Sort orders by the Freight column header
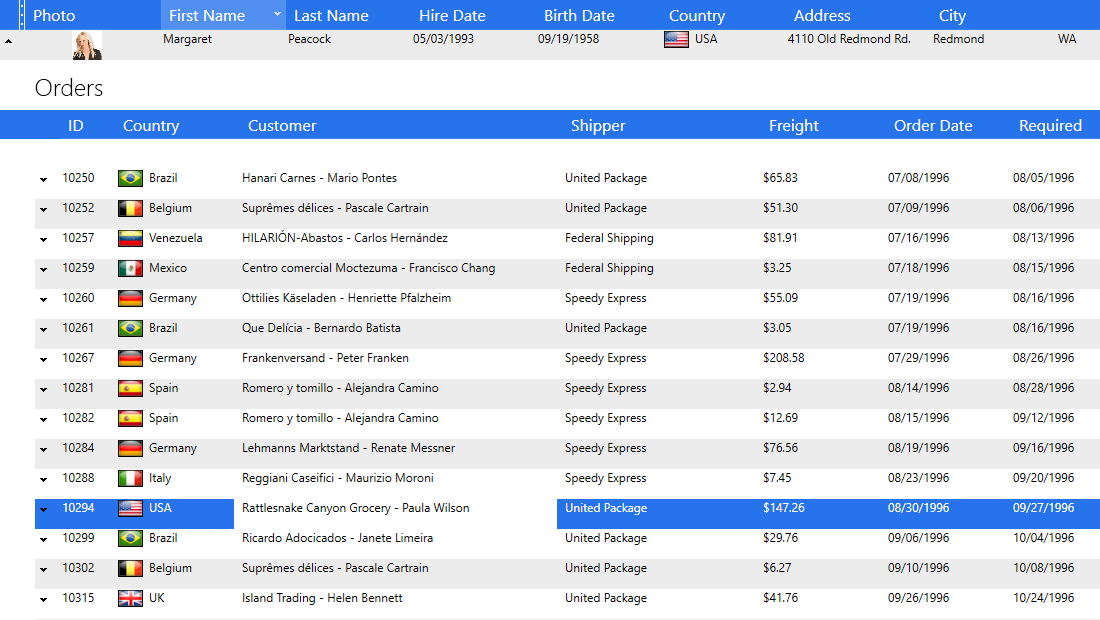The image size is (1100, 620). click(x=793, y=126)
